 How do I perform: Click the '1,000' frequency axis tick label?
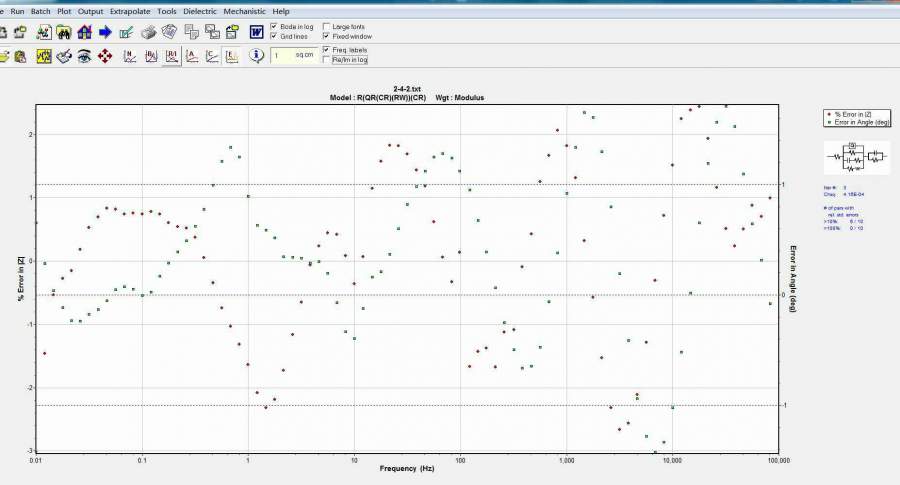click(x=567, y=460)
